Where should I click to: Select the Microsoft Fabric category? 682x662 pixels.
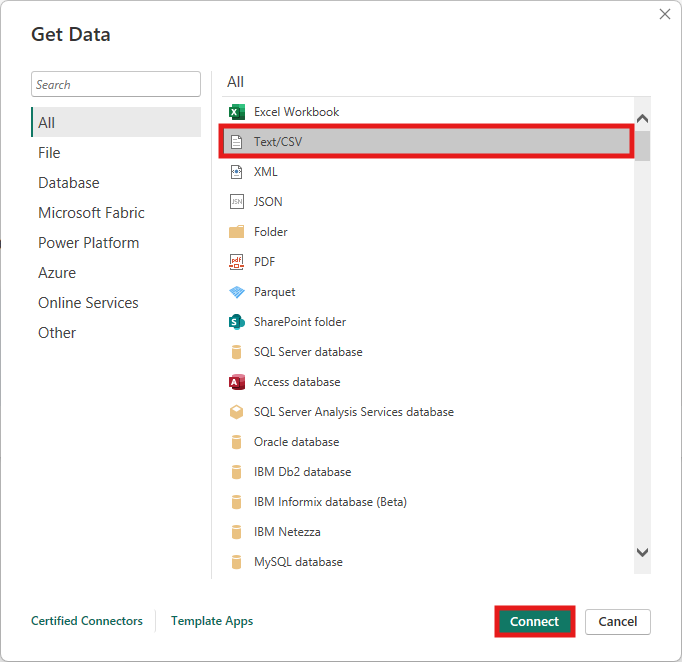coord(116,213)
